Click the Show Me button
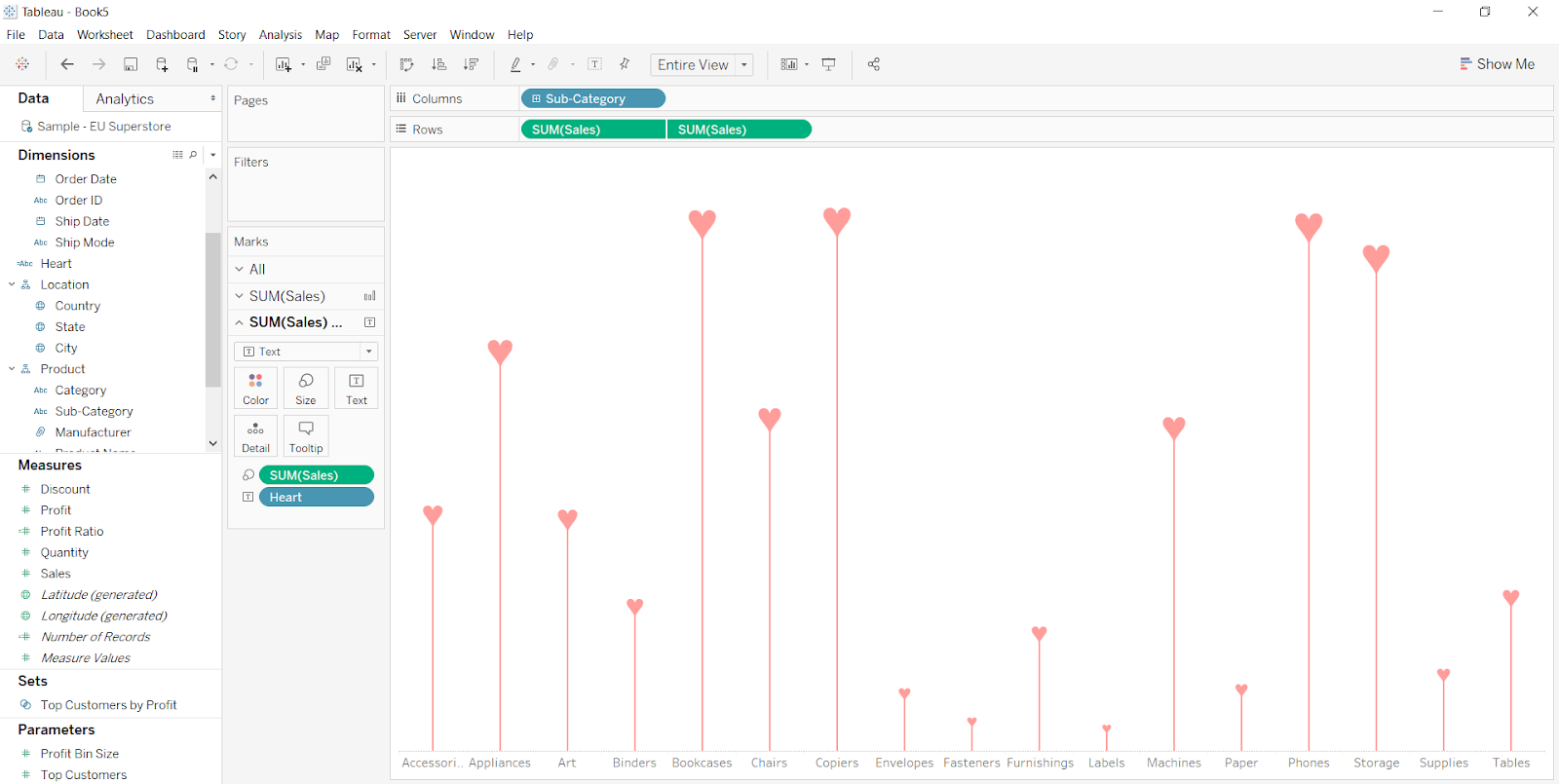 coord(1497,64)
